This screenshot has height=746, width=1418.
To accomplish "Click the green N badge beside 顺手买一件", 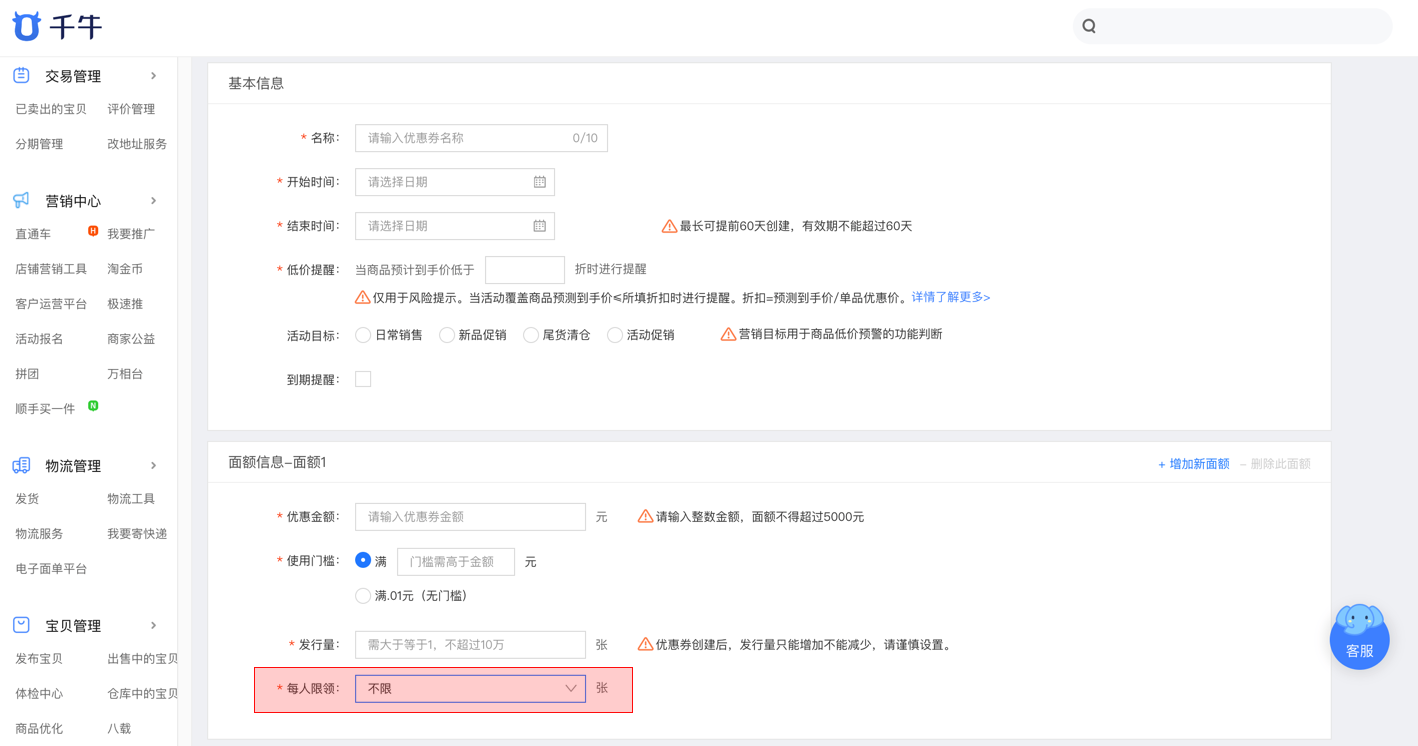I will point(93,406).
